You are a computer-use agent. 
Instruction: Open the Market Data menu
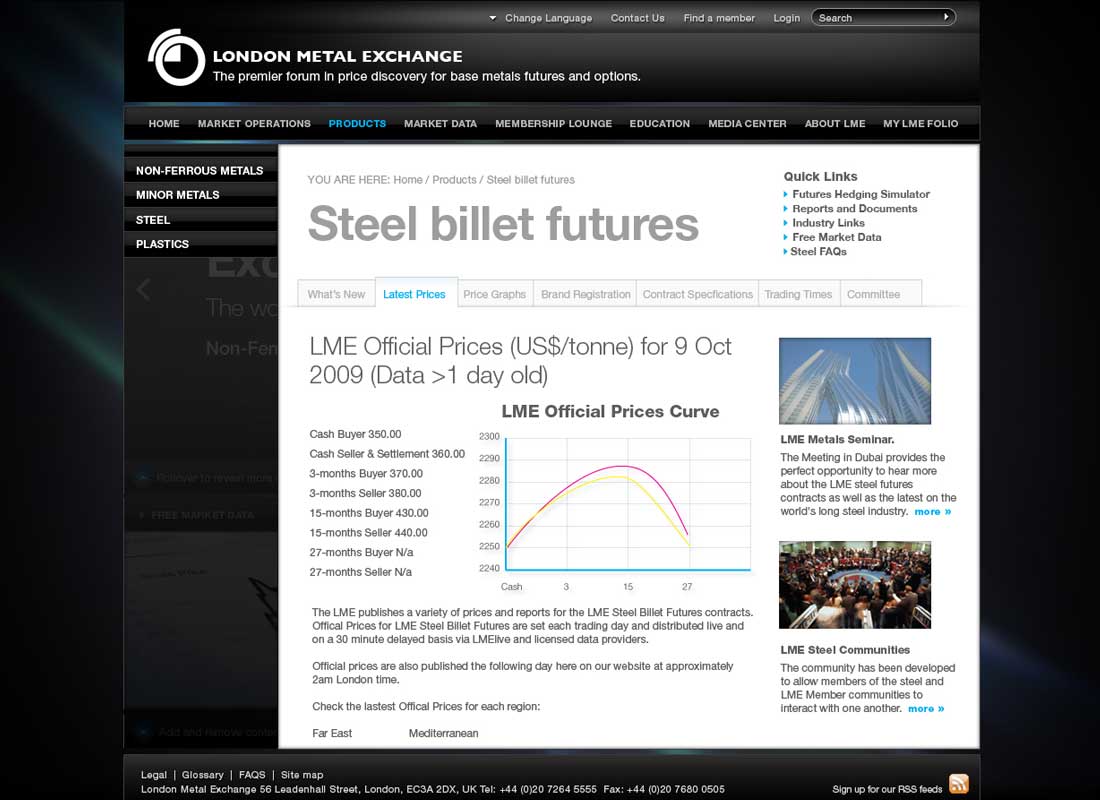coord(441,124)
